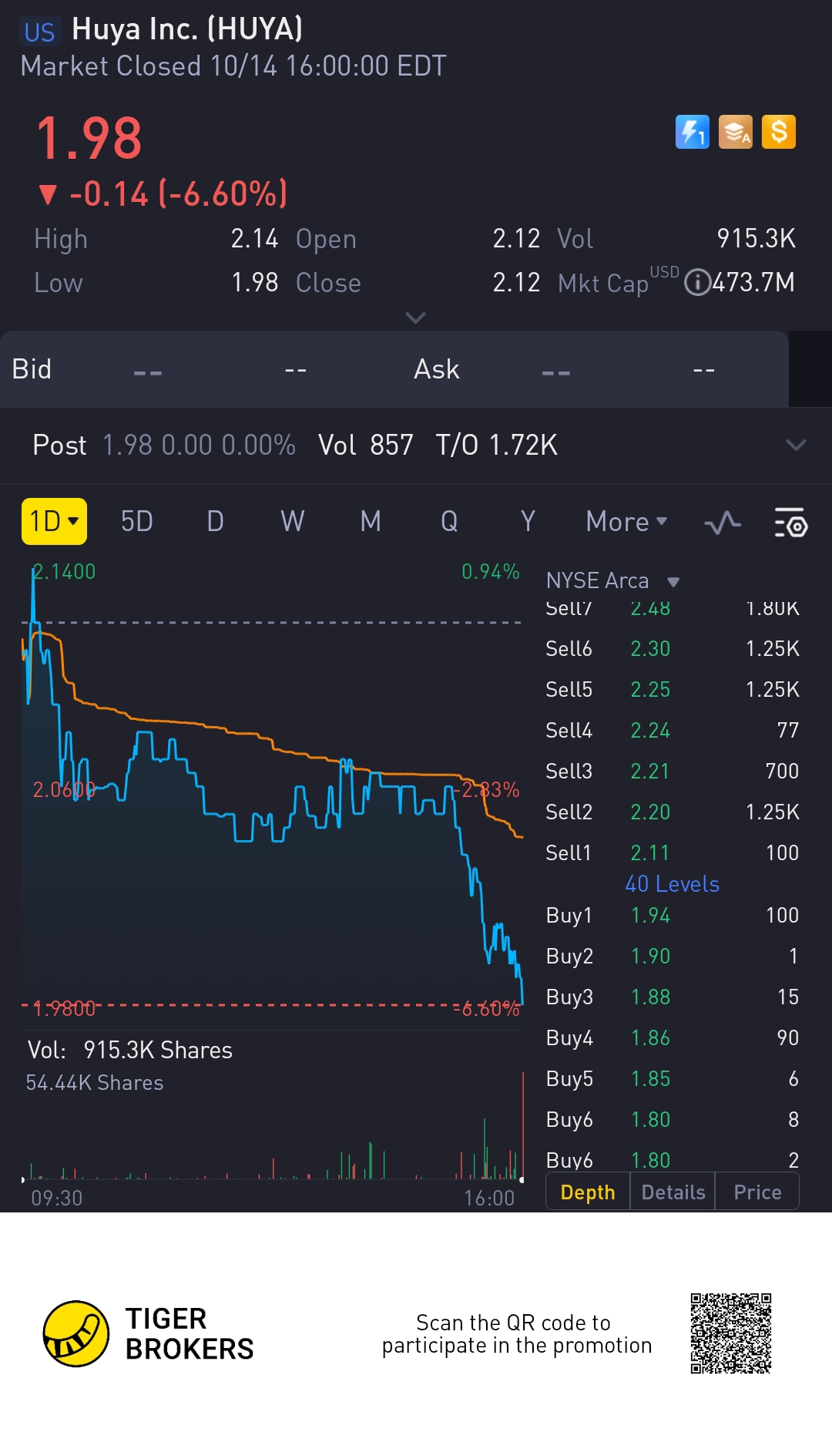Tap the 2.1400 high price label
832x1456 pixels.
(x=64, y=572)
